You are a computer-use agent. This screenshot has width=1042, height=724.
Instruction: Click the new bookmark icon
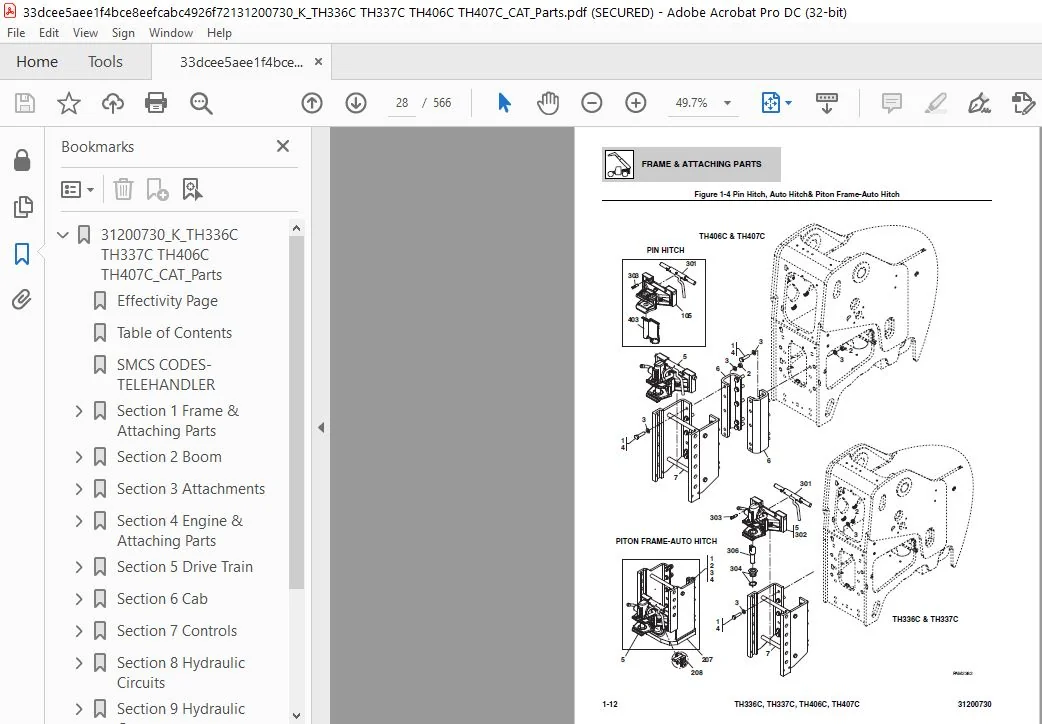tap(157, 189)
